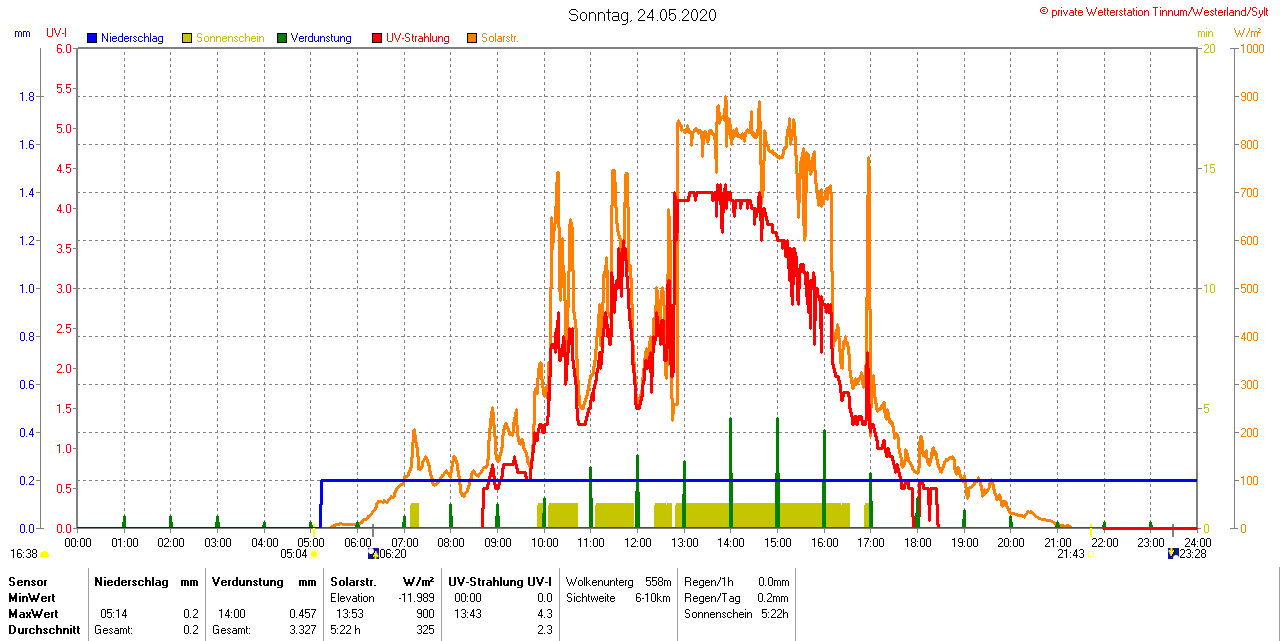
Task: Click the UV max time 13:43
Action: point(468,613)
